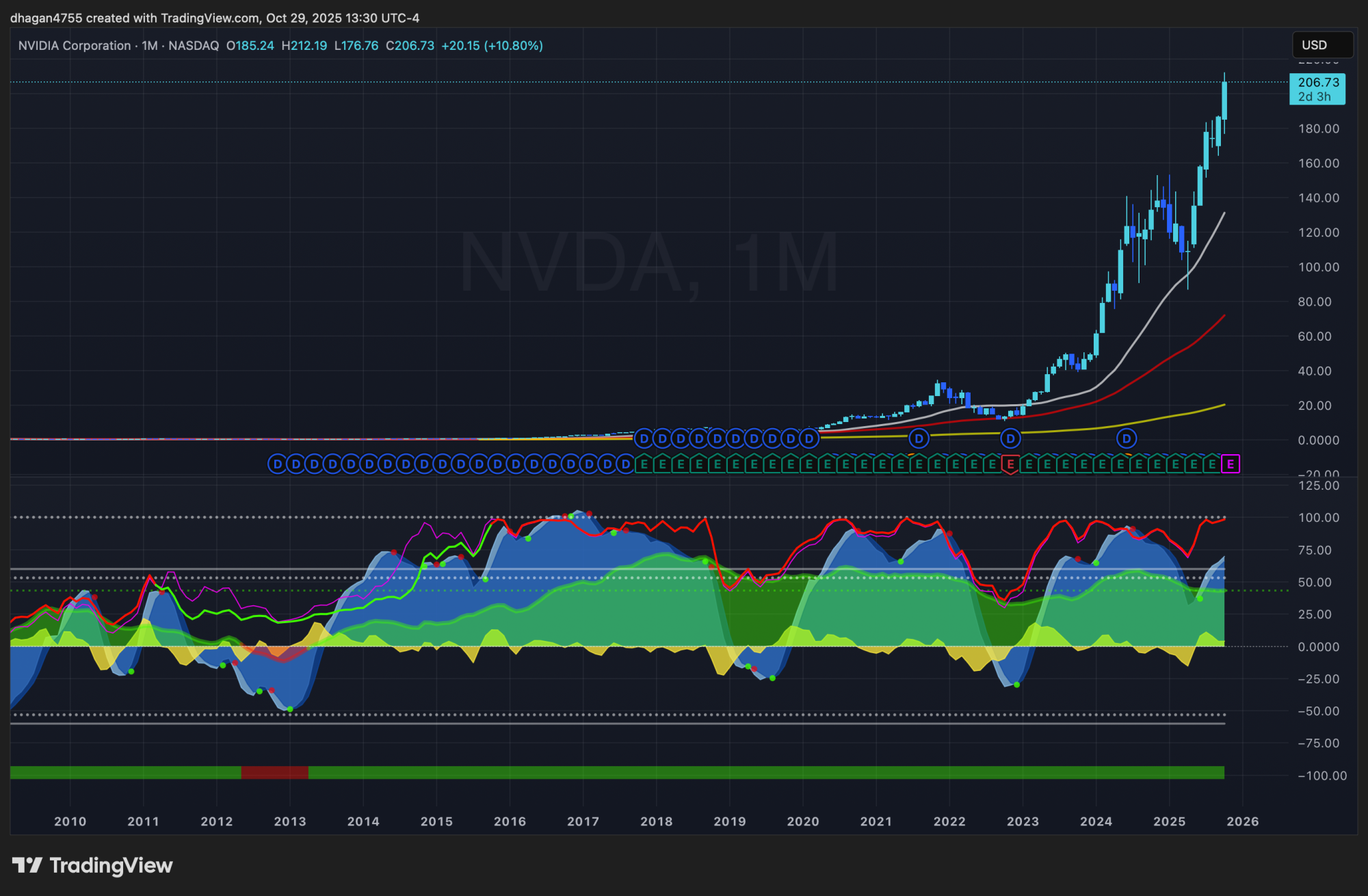
Task: Click the +20.15 (+10.80%) change value
Action: pyautogui.click(x=492, y=46)
